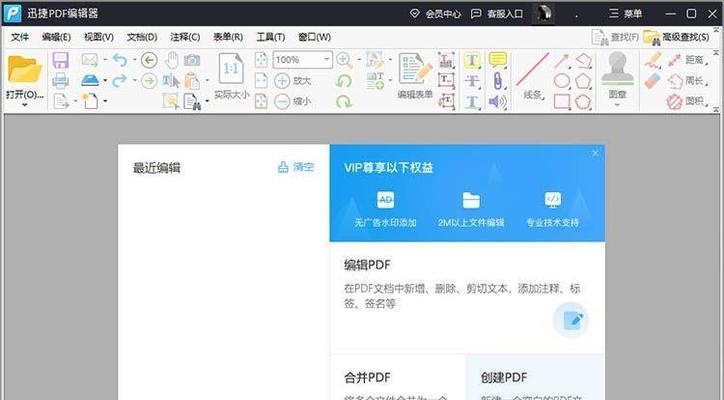Open the zoom level 100% combo box
This screenshot has width=724, height=400.
pos(302,60)
